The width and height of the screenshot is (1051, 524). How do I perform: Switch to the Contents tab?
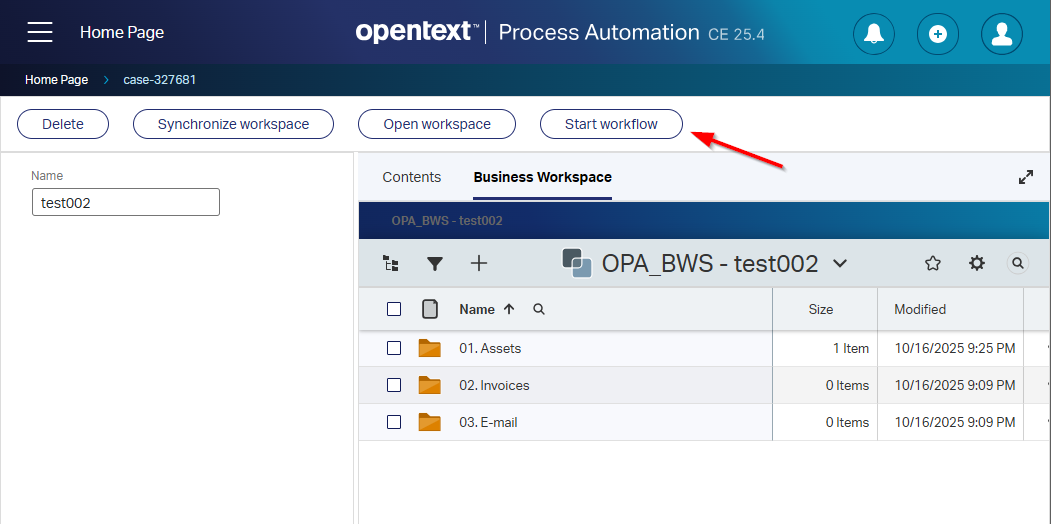coord(411,177)
